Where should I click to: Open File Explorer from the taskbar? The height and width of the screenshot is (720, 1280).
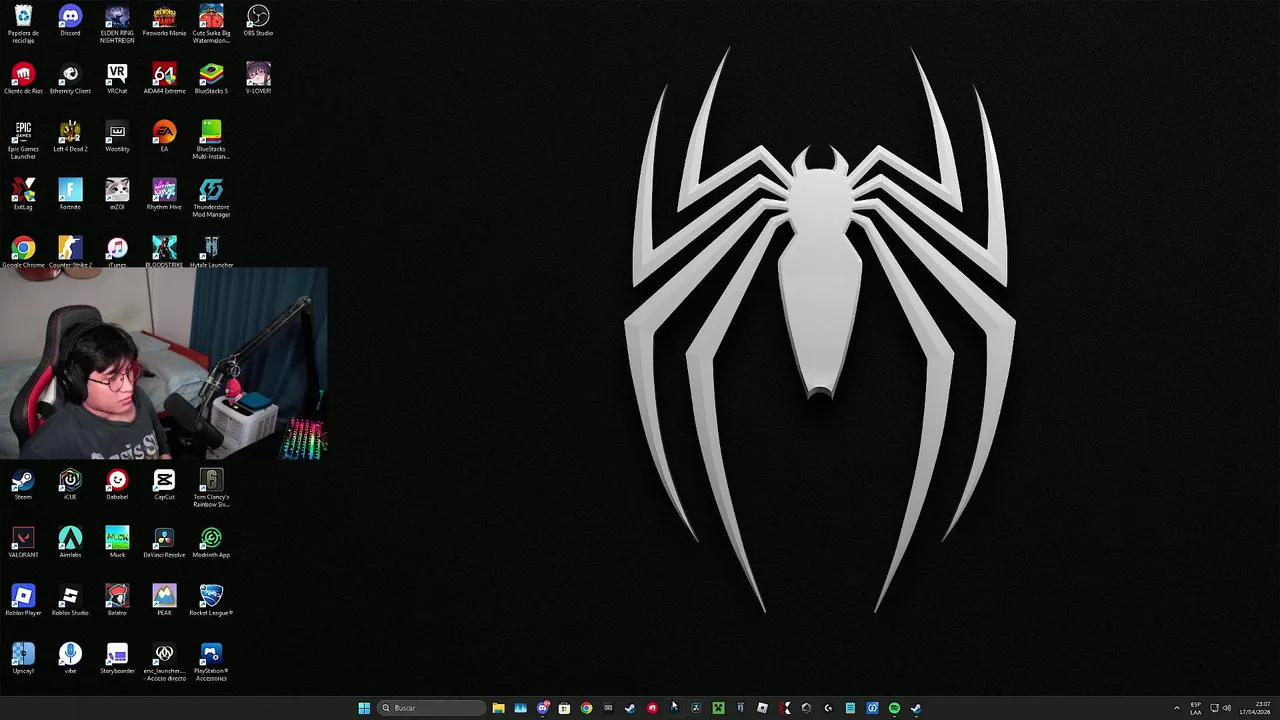pos(498,708)
